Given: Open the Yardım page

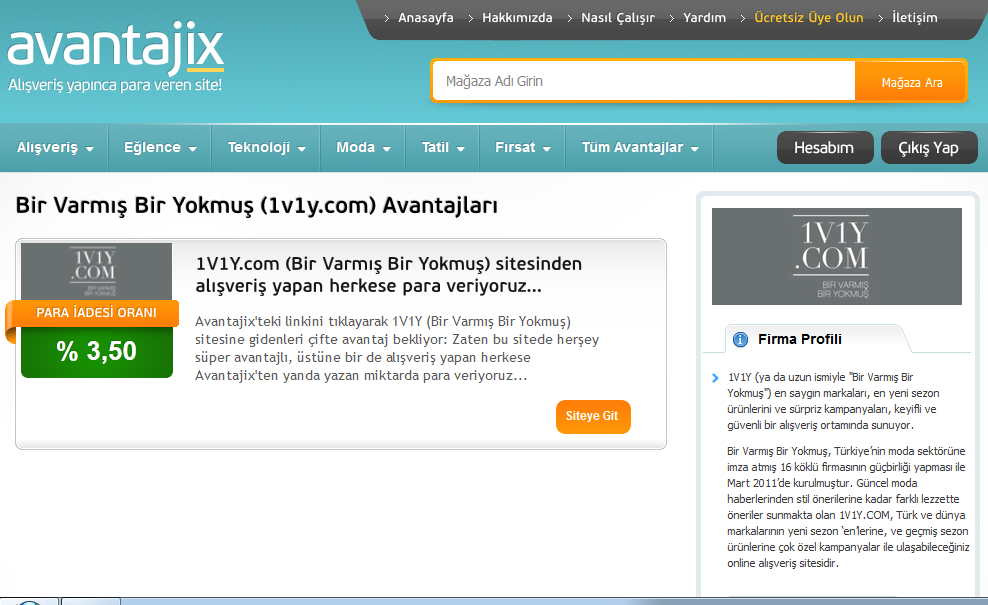Looking at the screenshot, I should click(704, 18).
